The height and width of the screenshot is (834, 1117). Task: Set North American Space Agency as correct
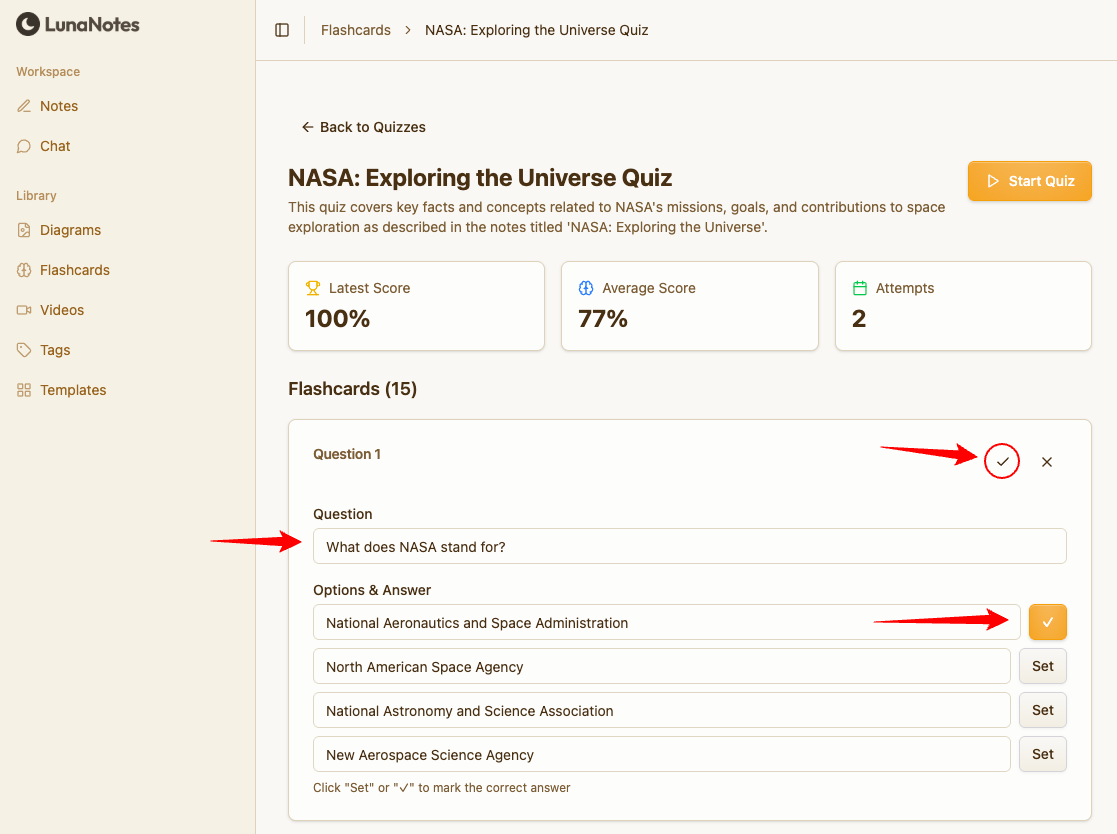(x=1042, y=666)
